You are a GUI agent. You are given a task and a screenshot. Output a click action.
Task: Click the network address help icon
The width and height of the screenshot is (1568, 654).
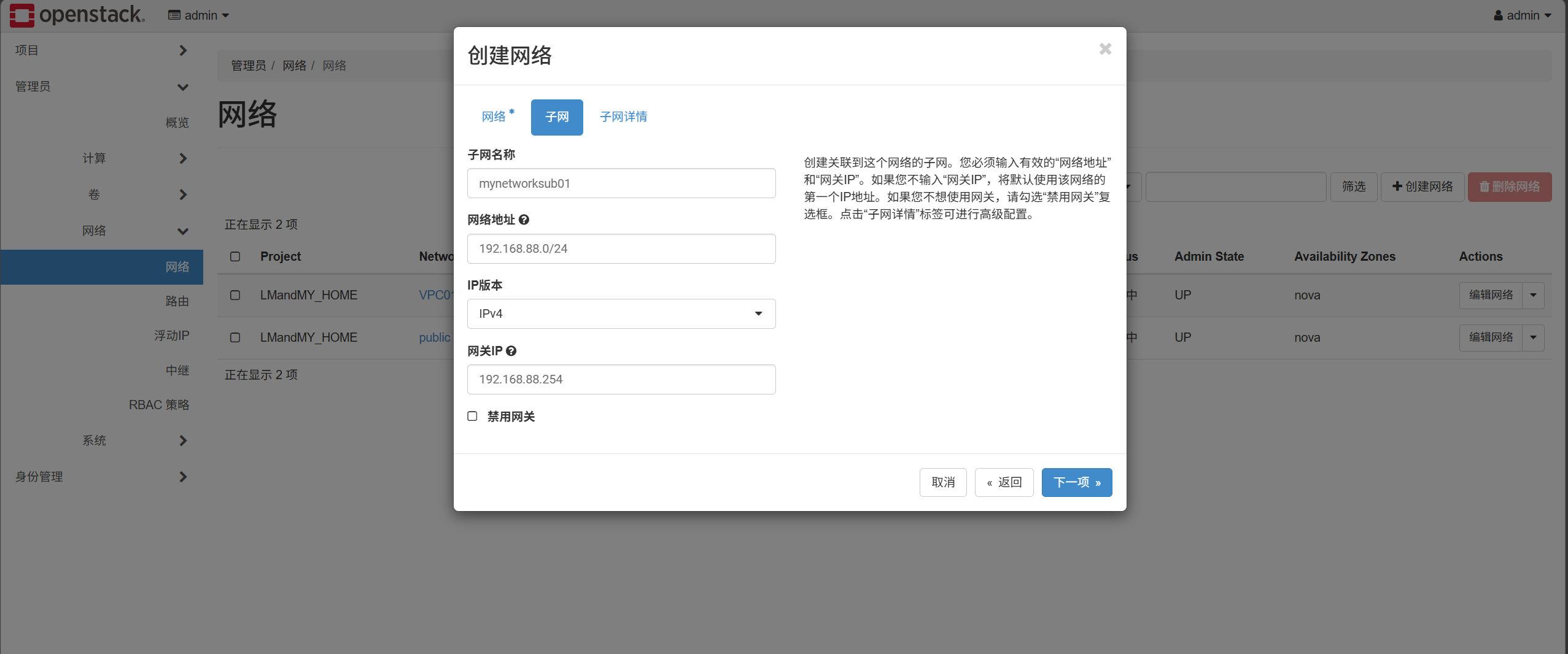click(524, 220)
